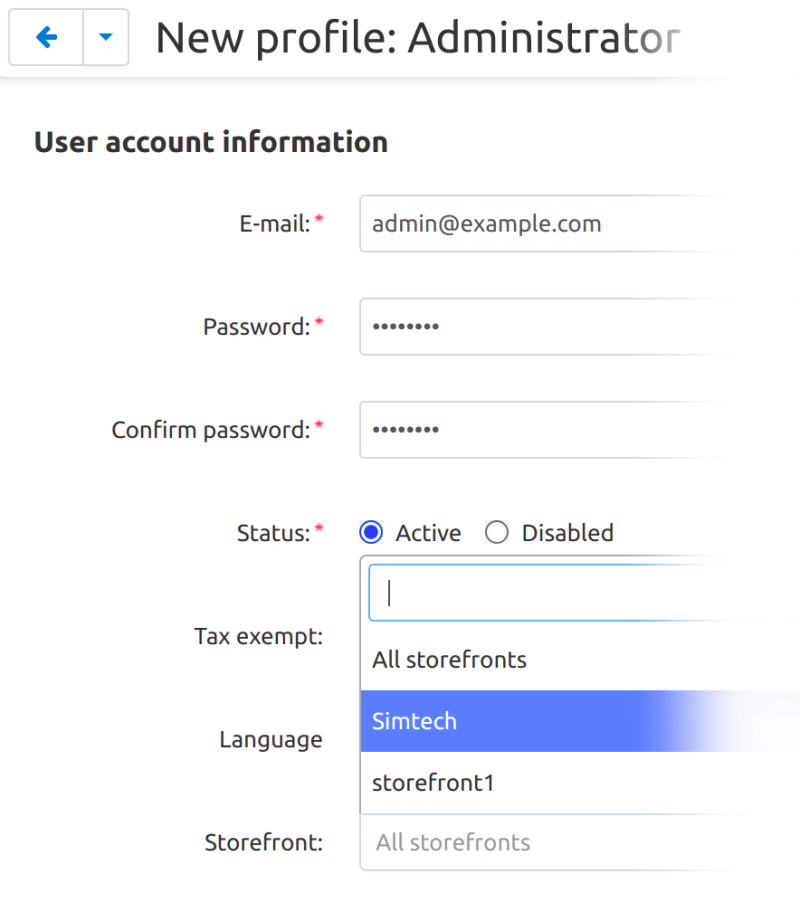The width and height of the screenshot is (800, 912).
Task: Click the "Storefront:" label text
Action: (264, 842)
